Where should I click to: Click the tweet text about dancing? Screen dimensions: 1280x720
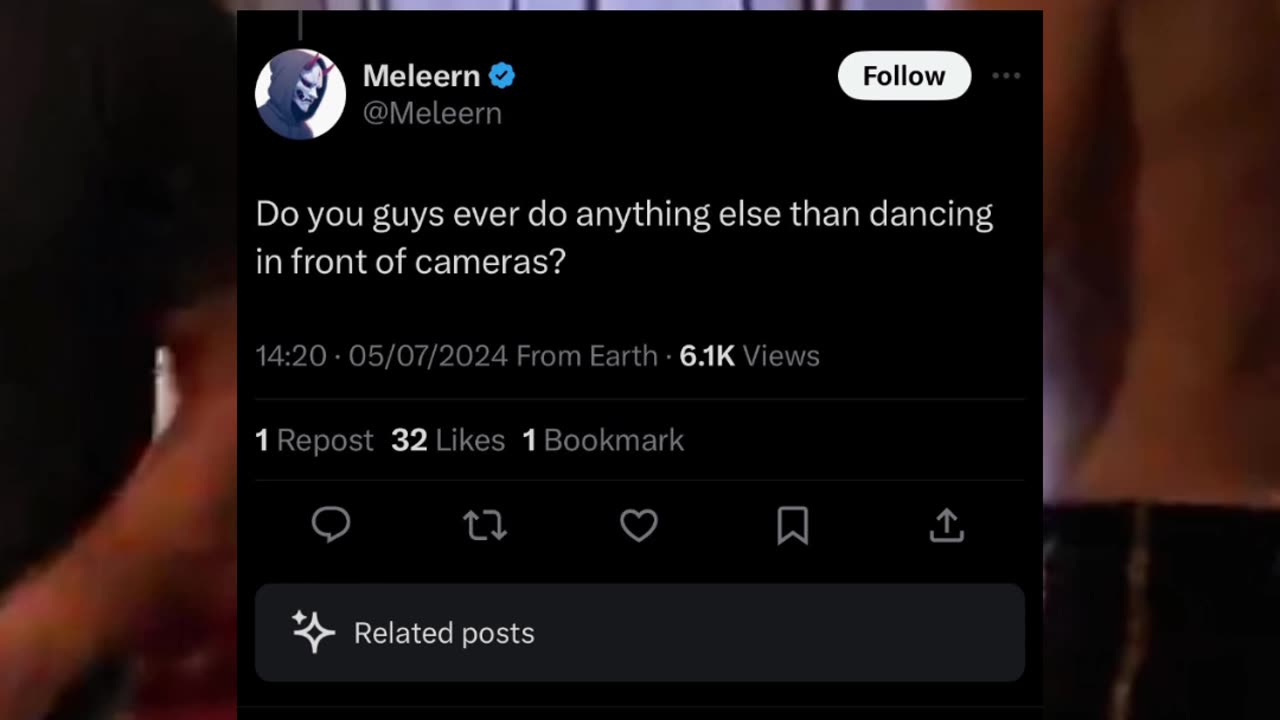624,237
